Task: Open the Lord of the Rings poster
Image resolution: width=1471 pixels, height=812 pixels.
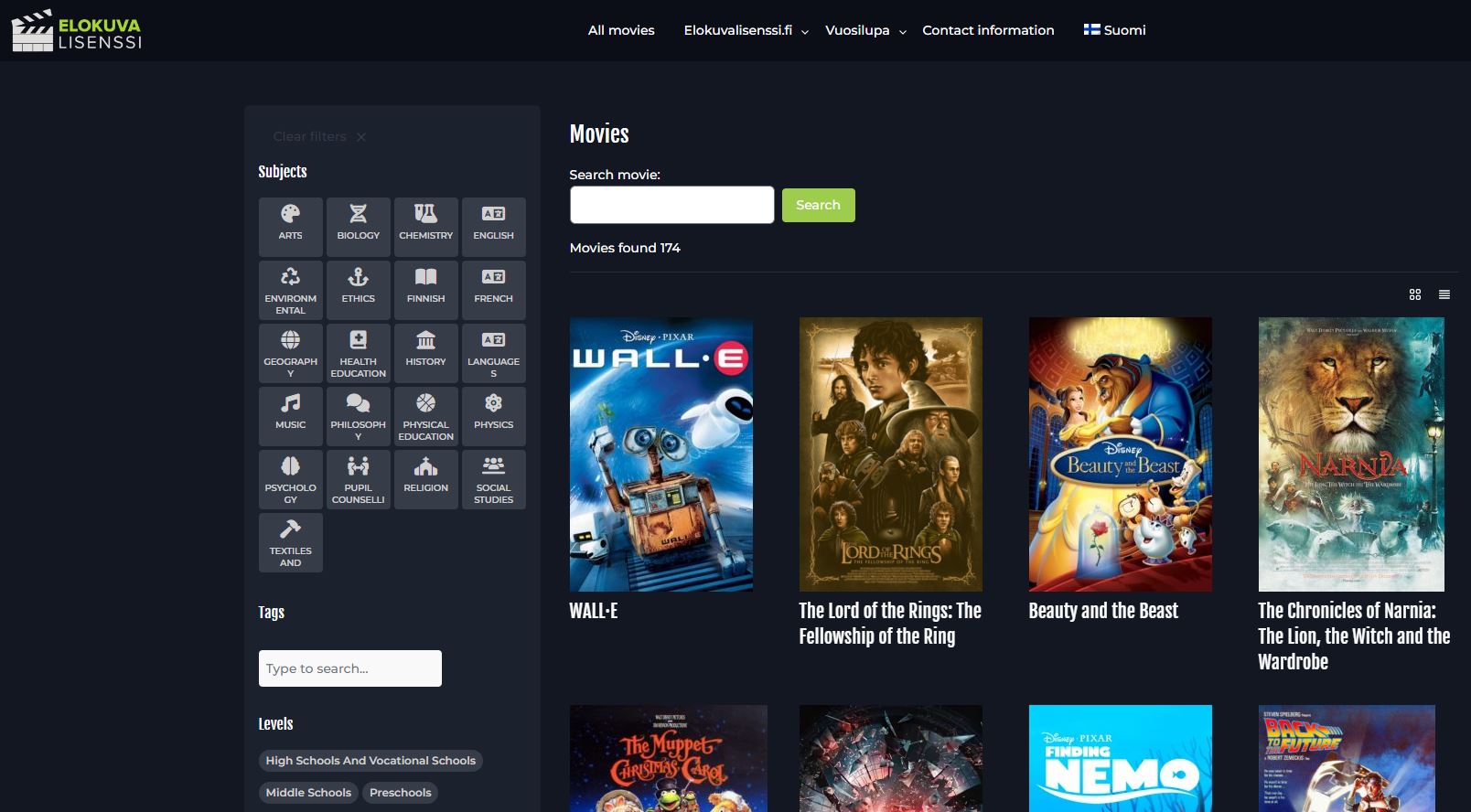Action: click(891, 454)
